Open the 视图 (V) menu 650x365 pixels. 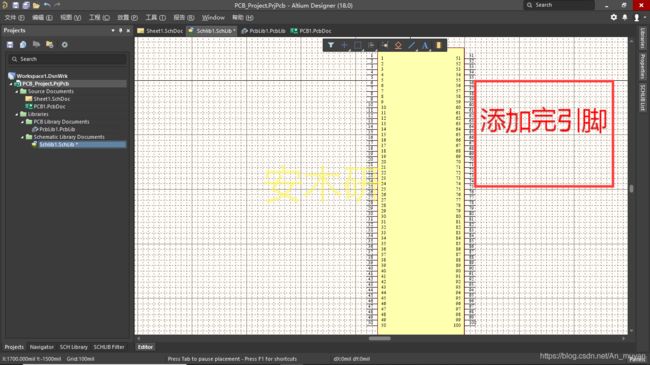(70, 17)
